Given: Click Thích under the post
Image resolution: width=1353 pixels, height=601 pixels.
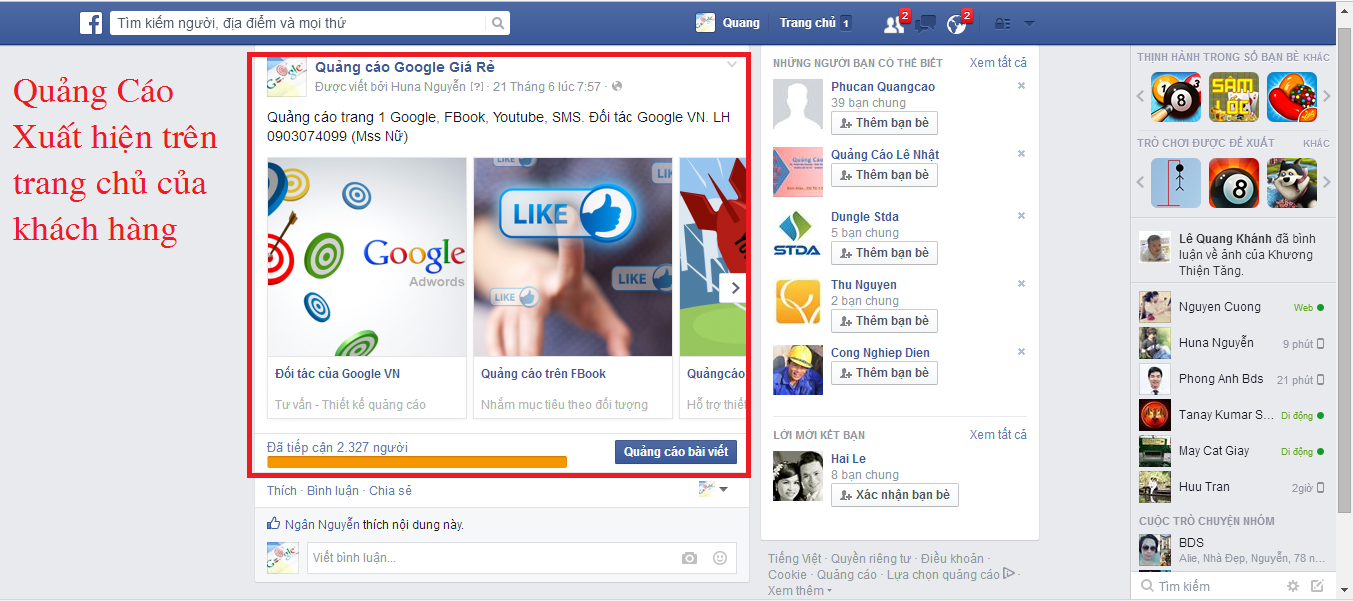Looking at the screenshot, I should coord(282,491).
